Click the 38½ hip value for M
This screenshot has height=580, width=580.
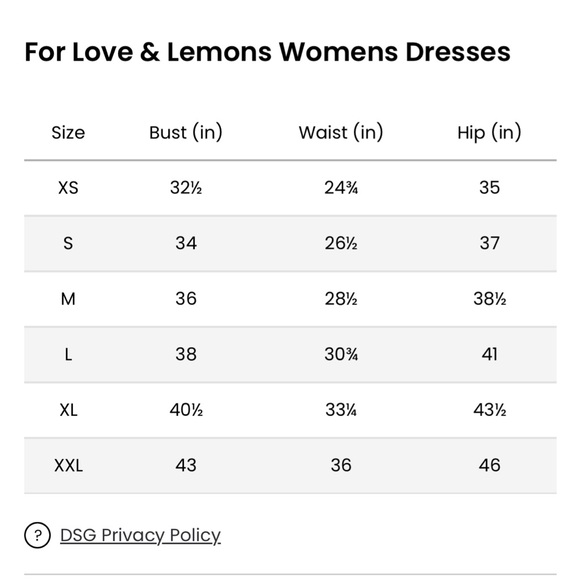[x=489, y=299]
